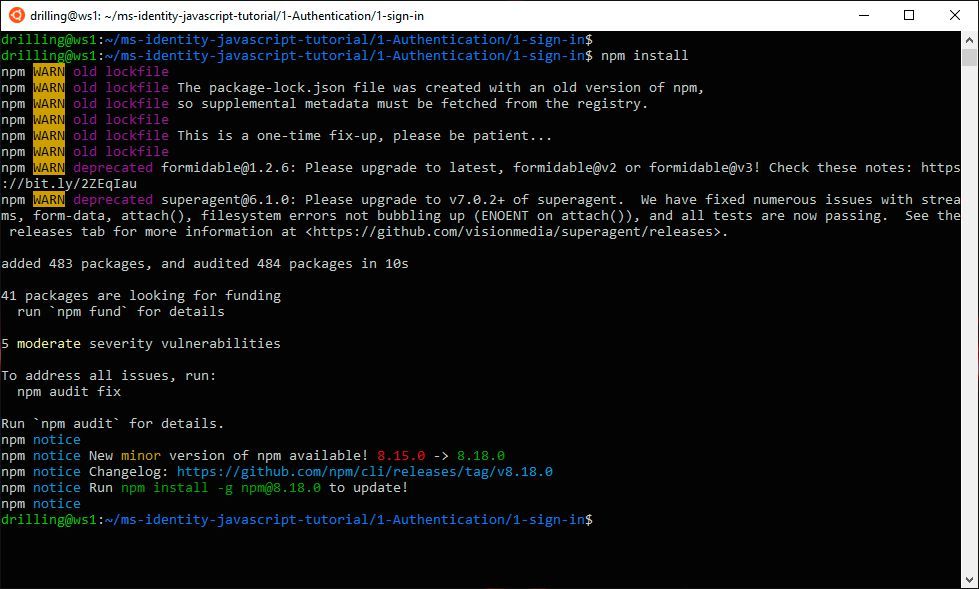The height and width of the screenshot is (589, 979).
Task: Maximize the terminal window
Action: [910, 15]
